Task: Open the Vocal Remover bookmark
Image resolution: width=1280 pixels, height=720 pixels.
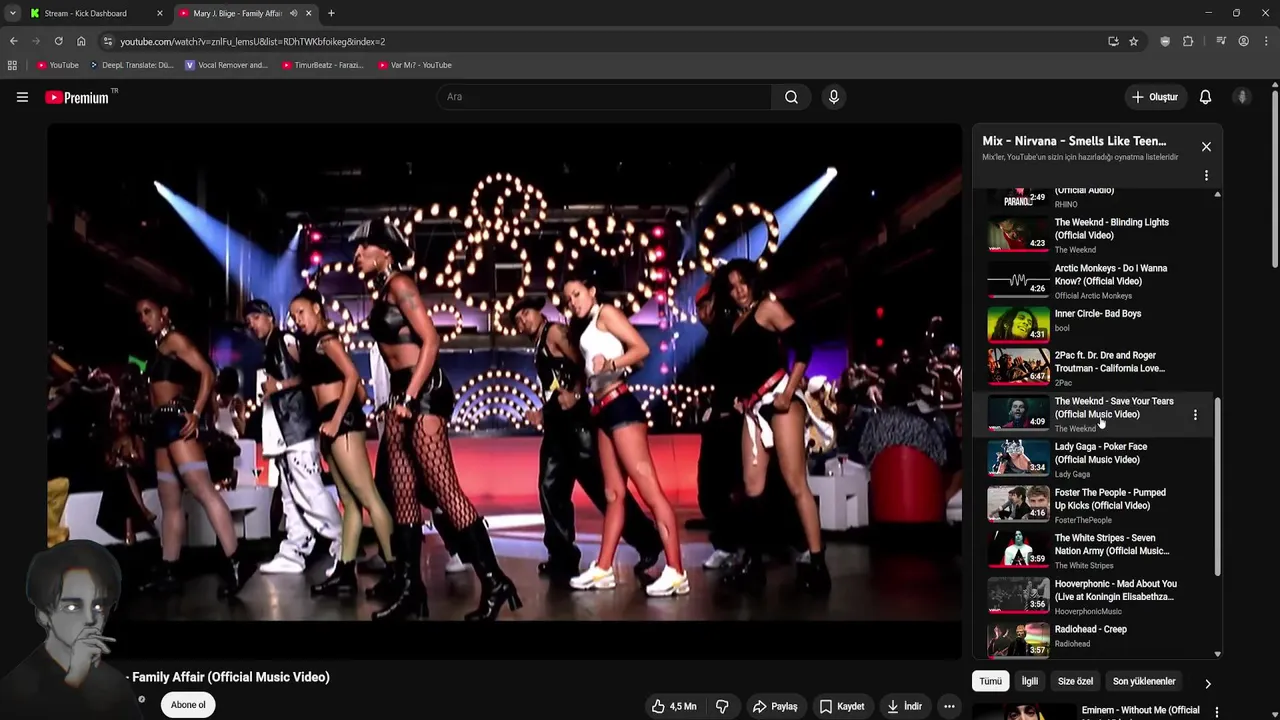Action: [226, 65]
